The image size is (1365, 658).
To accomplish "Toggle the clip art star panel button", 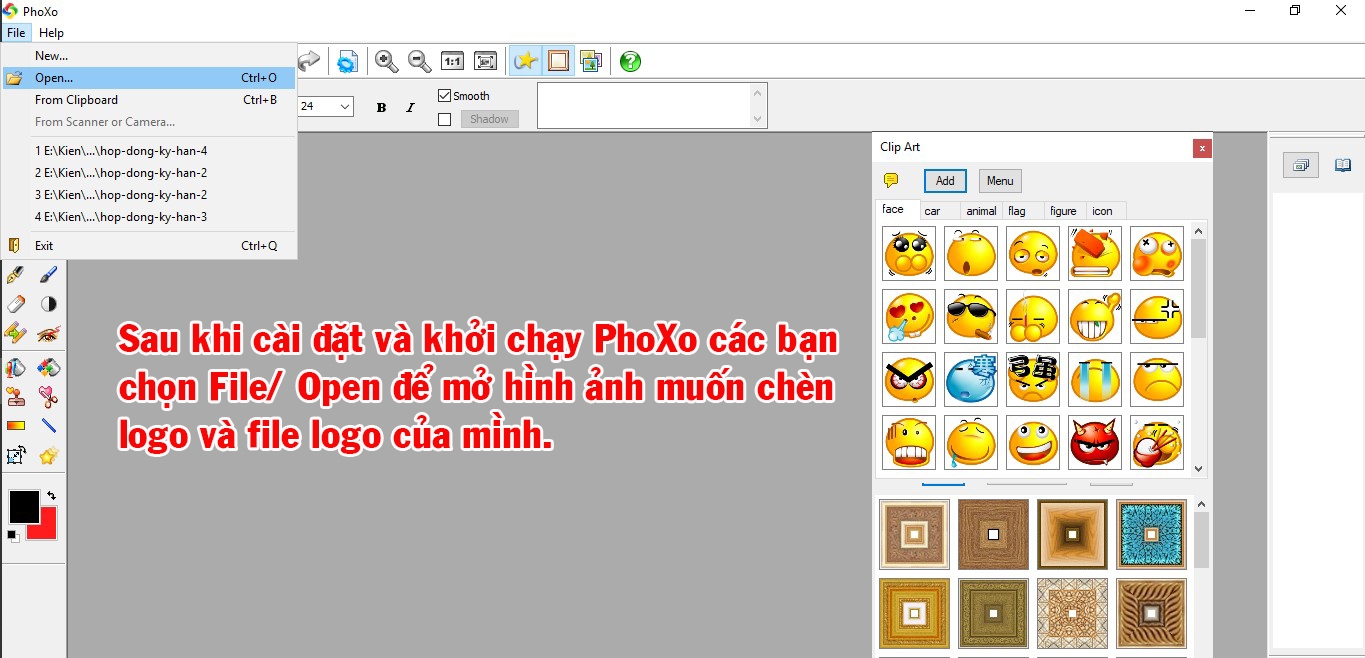I will click(x=525, y=61).
